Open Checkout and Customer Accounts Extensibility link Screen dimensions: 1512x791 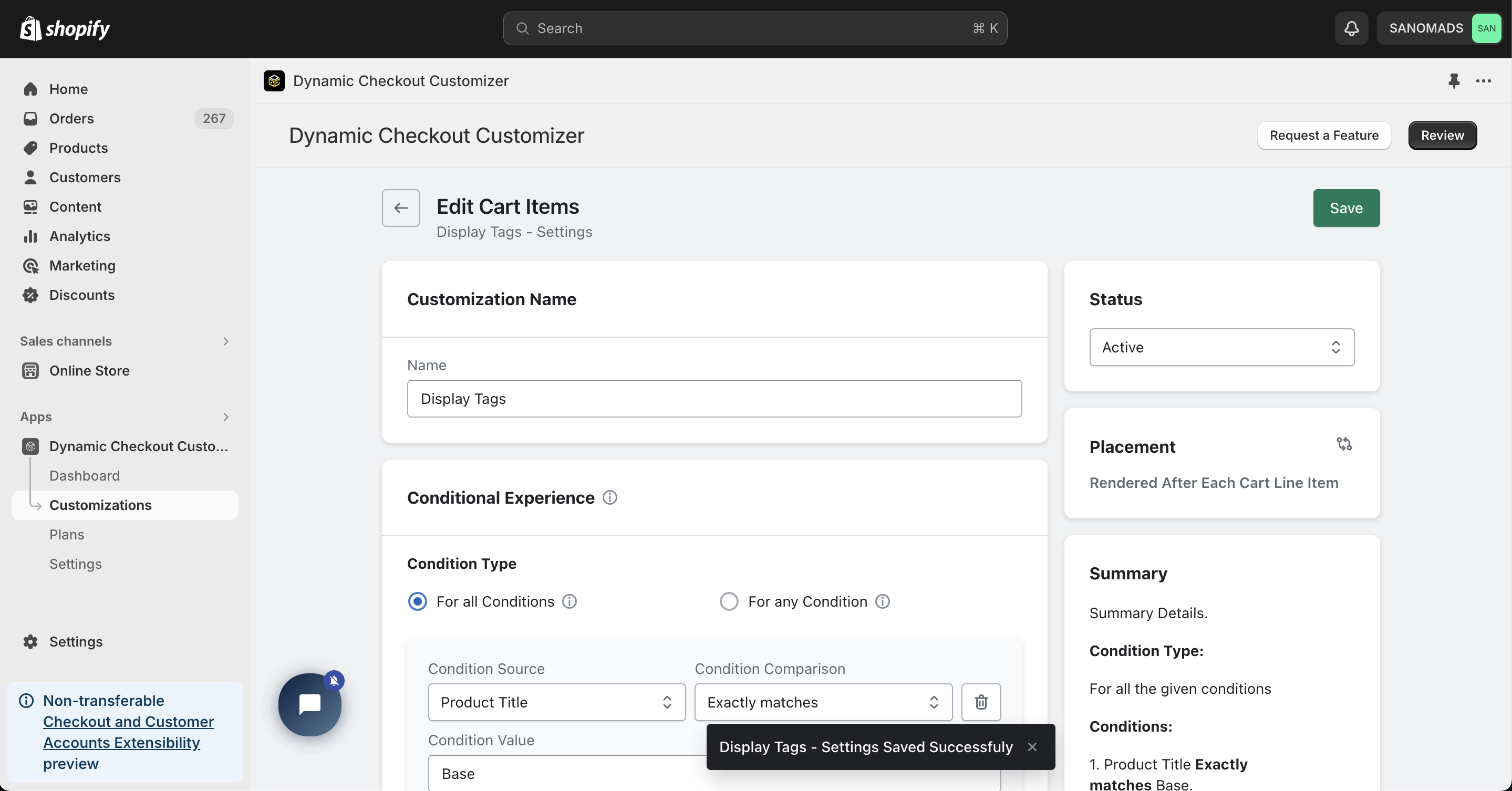128,732
